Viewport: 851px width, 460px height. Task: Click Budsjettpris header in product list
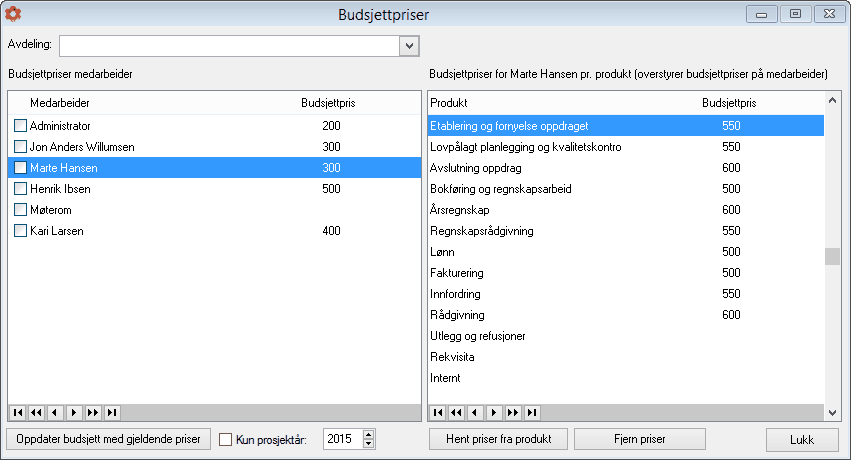(x=729, y=103)
